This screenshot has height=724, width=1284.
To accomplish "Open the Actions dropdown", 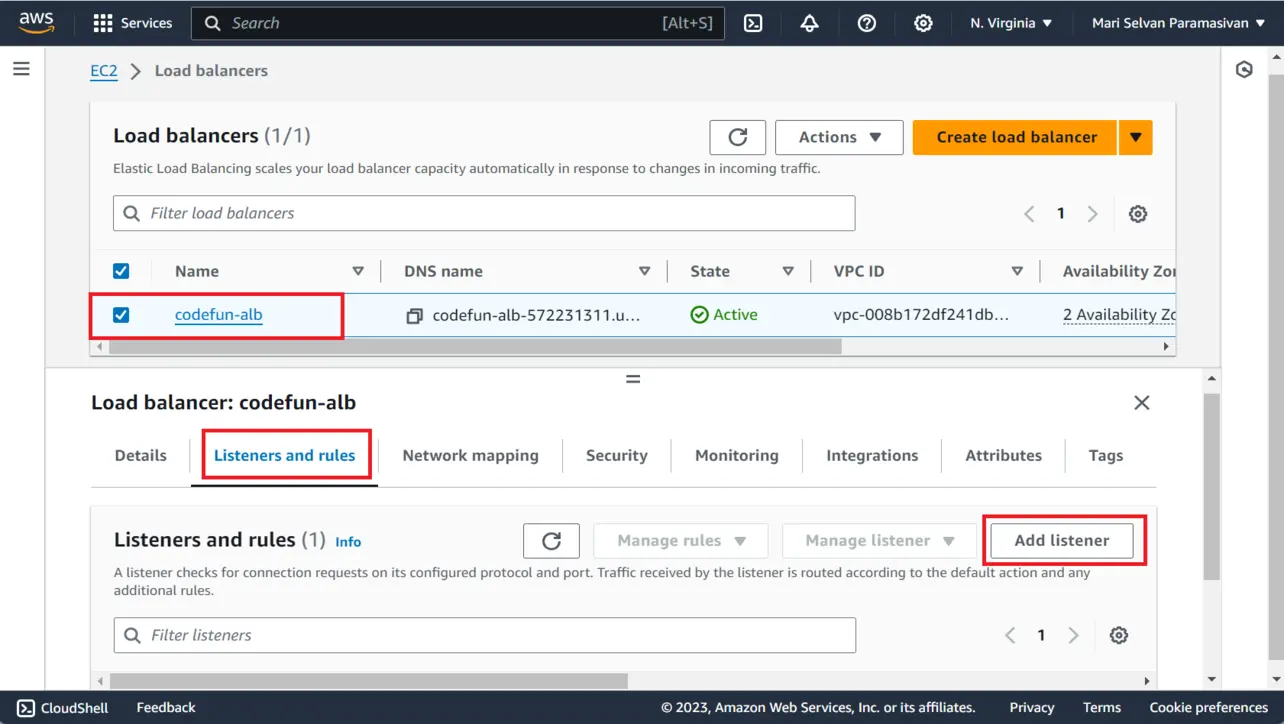I will 839,137.
